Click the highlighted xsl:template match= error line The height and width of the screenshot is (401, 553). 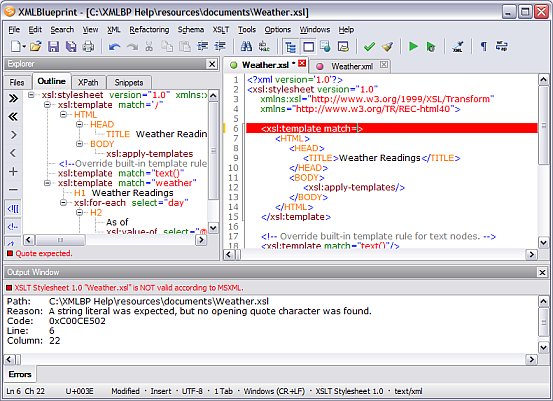391,128
